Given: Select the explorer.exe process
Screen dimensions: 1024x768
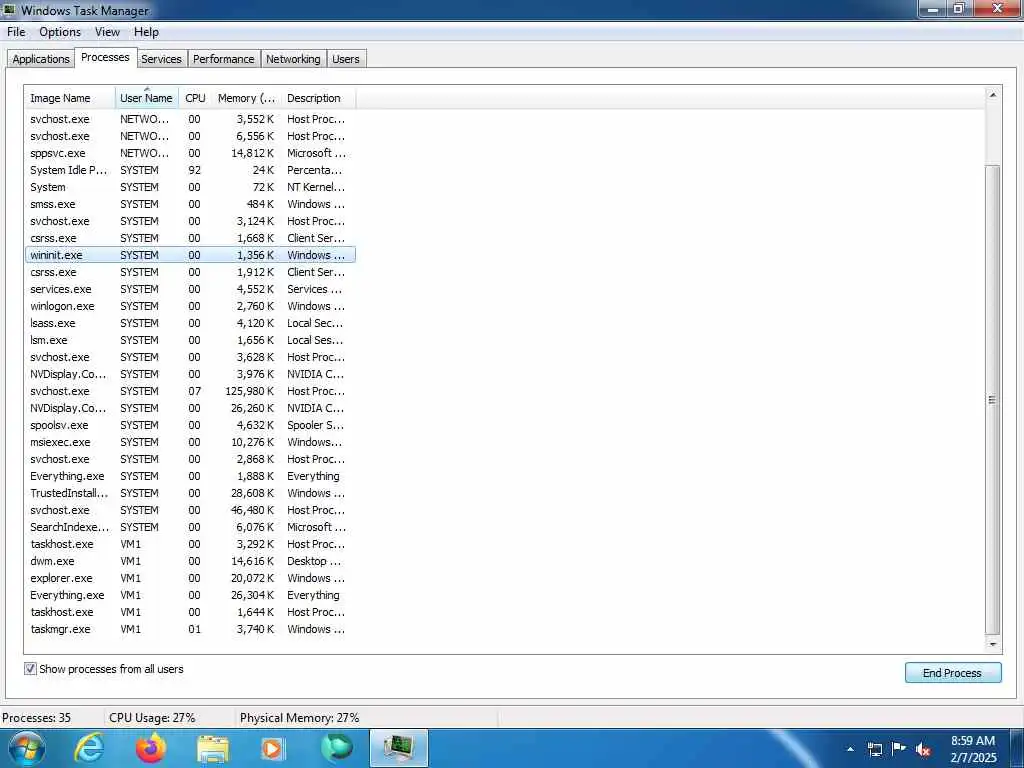Looking at the screenshot, I should click(x=190, y=577).
